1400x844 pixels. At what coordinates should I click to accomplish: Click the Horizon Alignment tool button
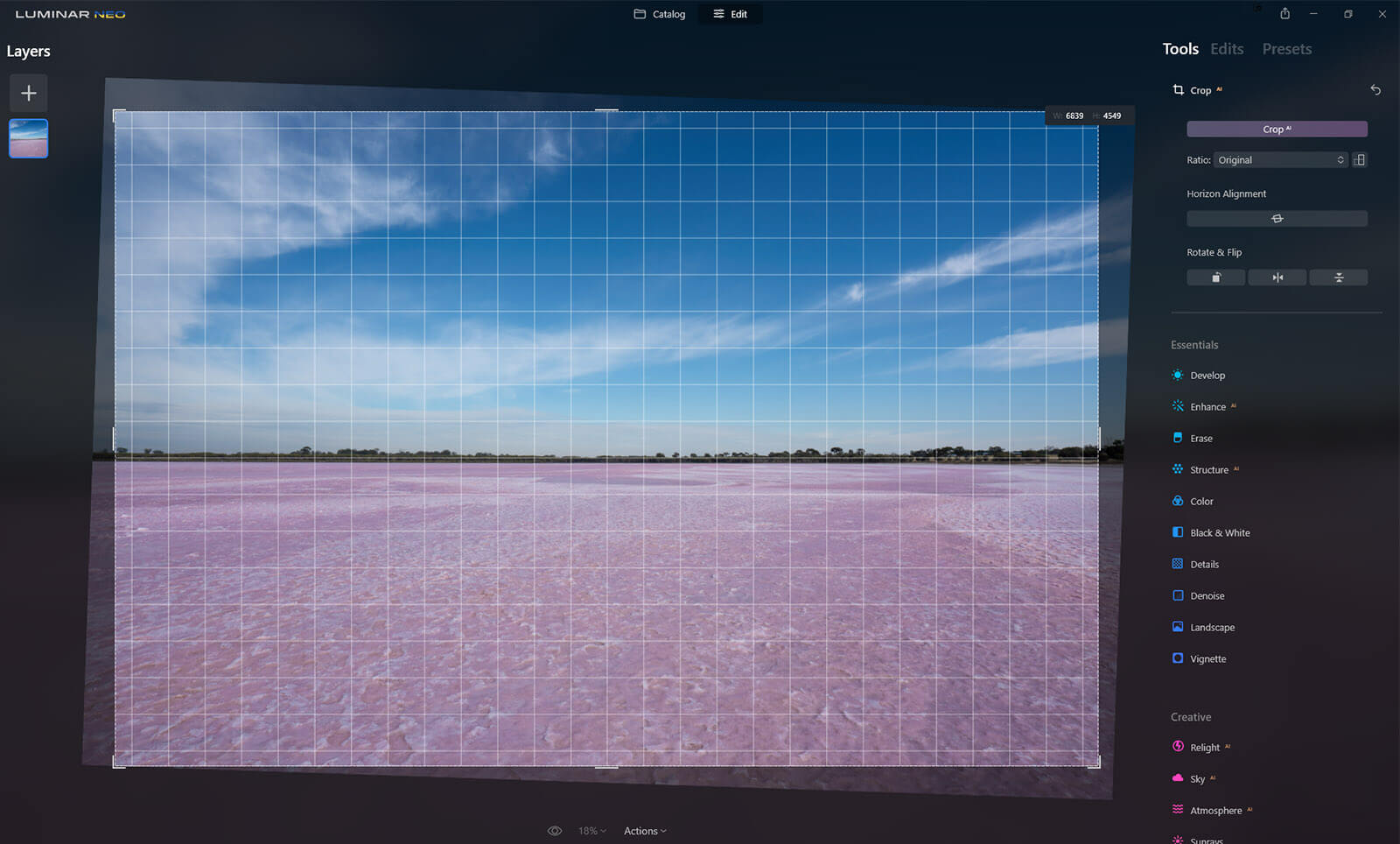pos(1277,219)
